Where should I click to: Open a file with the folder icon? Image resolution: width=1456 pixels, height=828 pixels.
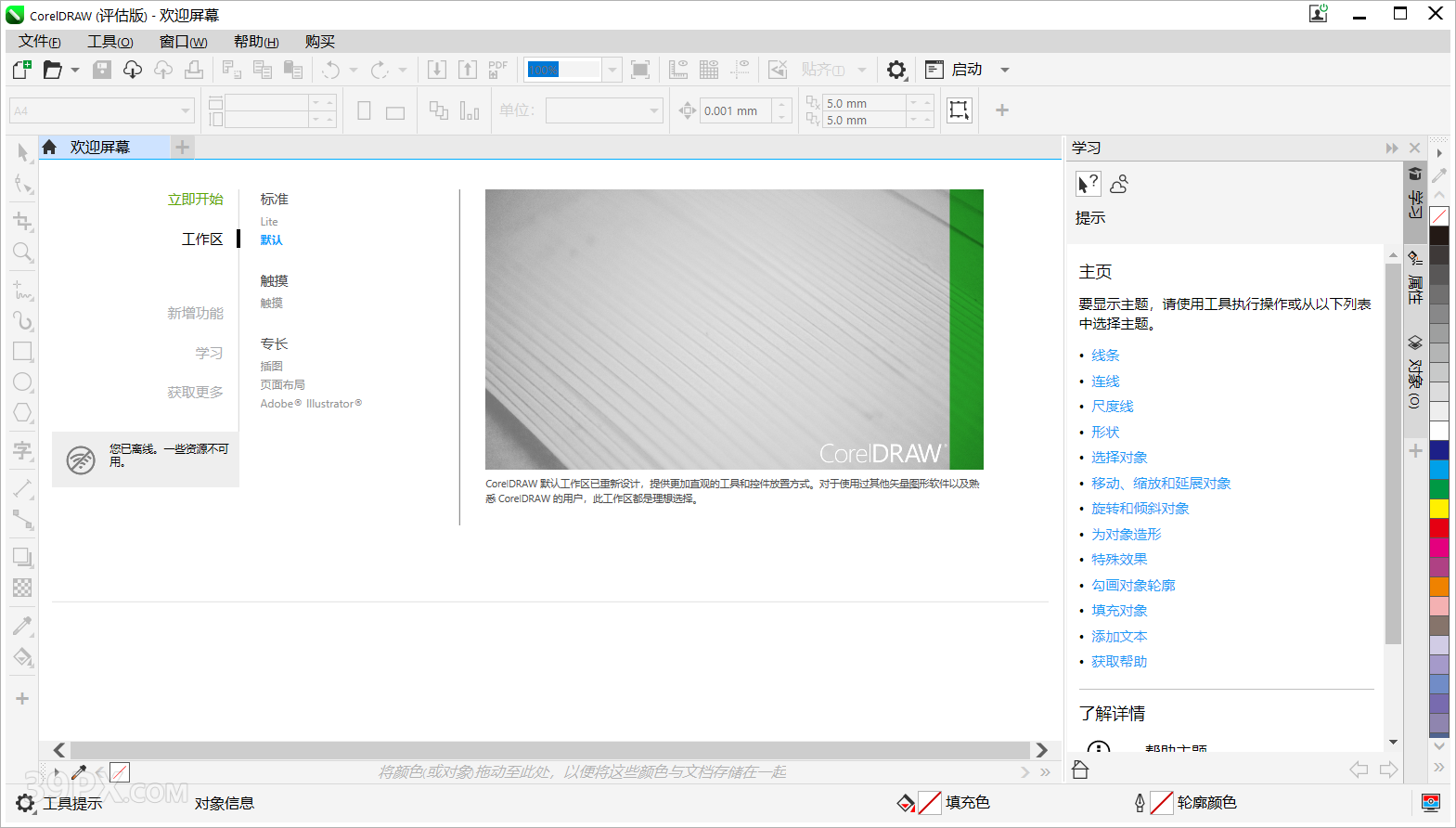[x=53, y=70]
